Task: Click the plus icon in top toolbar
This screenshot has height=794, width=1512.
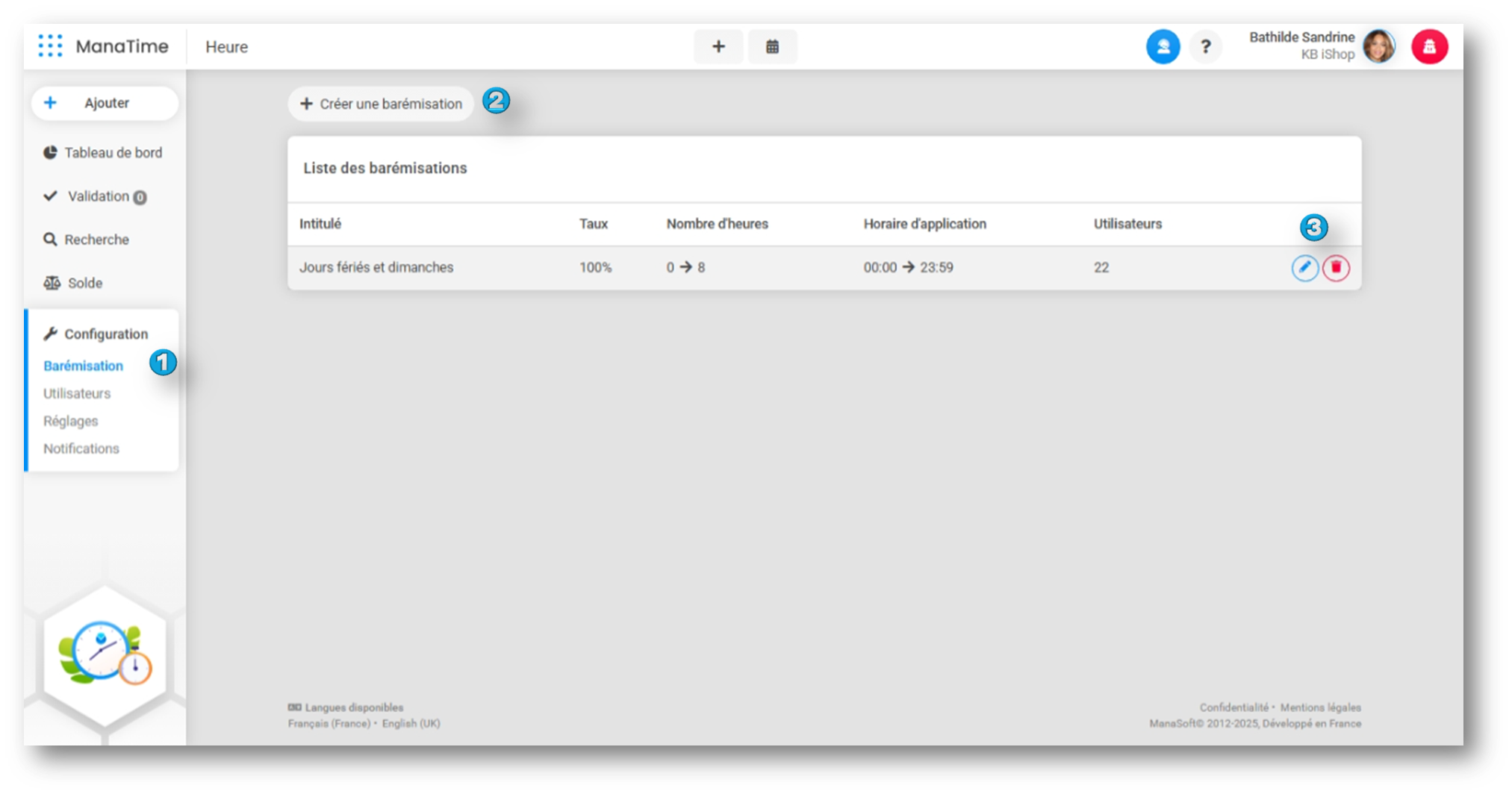Action: [x=718, y=47]
